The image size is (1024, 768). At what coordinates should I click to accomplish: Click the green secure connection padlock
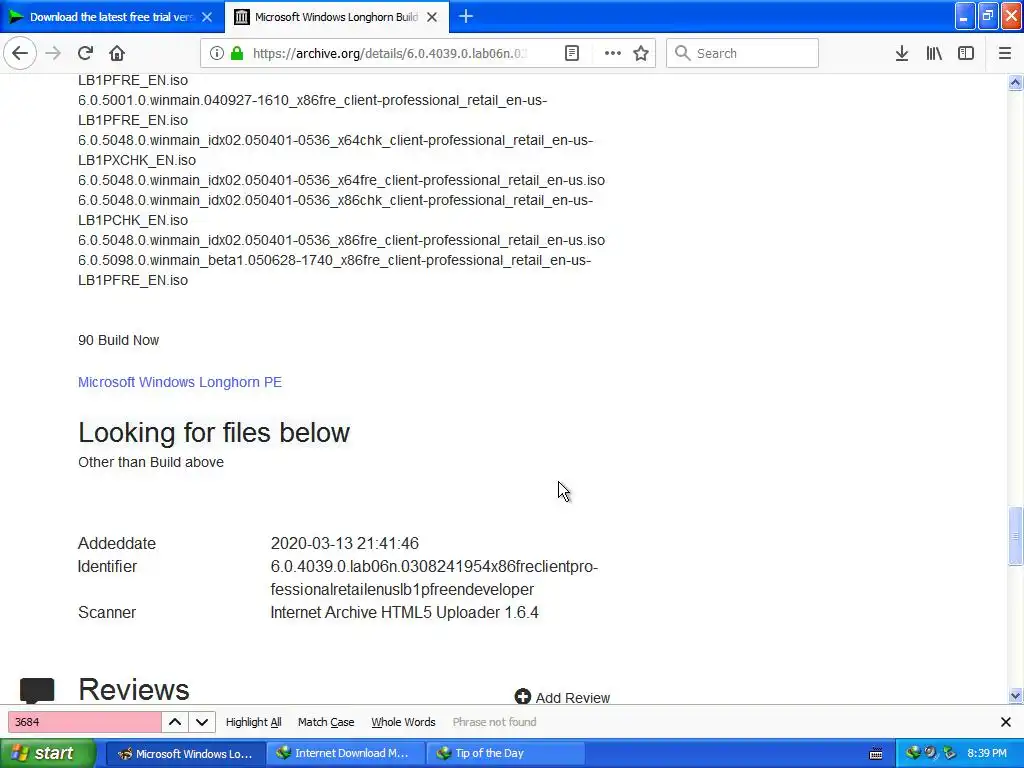coord(237,53)
